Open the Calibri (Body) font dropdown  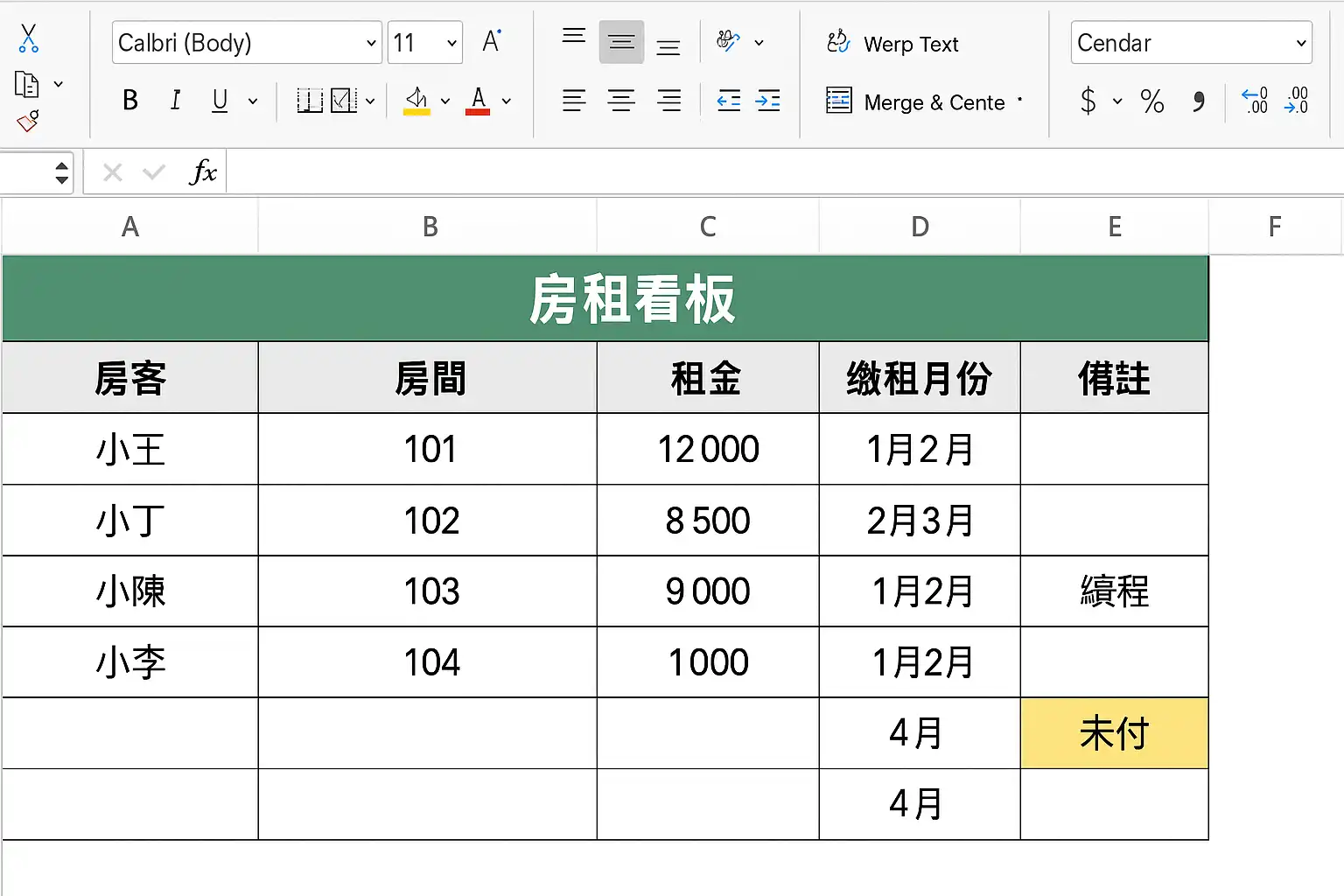[x=370, y=43]
